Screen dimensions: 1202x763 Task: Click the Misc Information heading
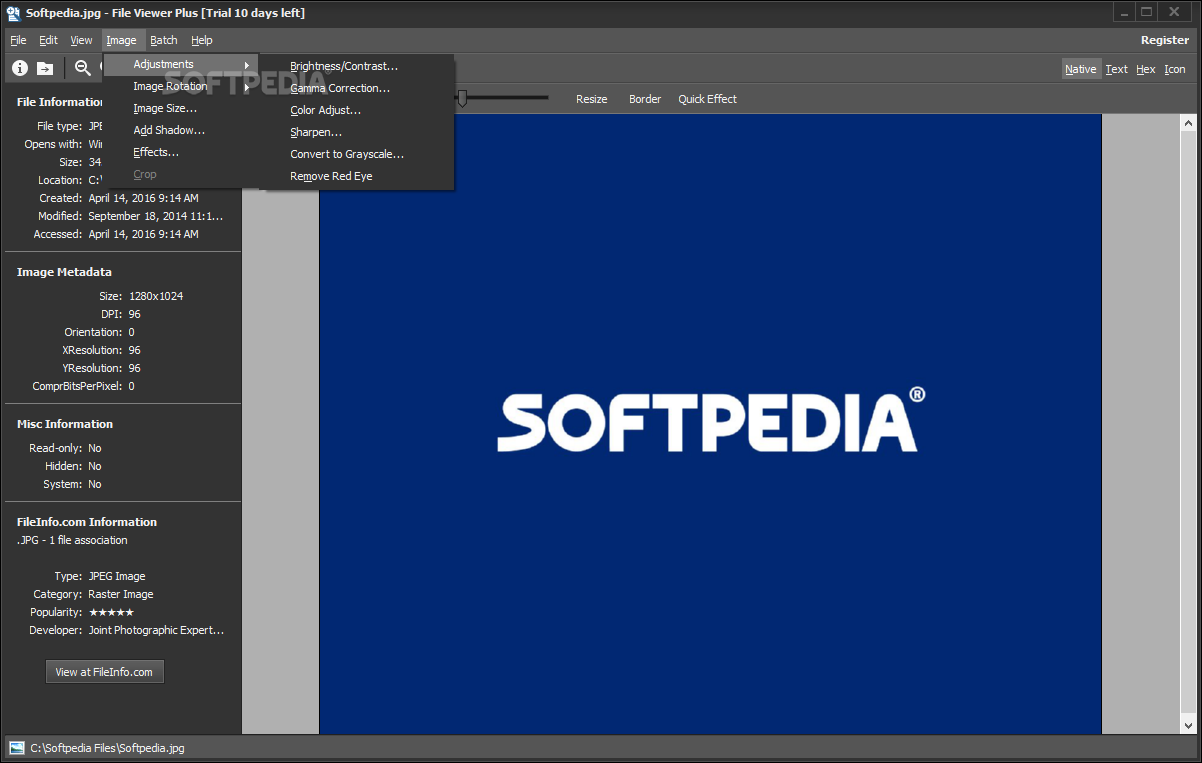point(65,424)
